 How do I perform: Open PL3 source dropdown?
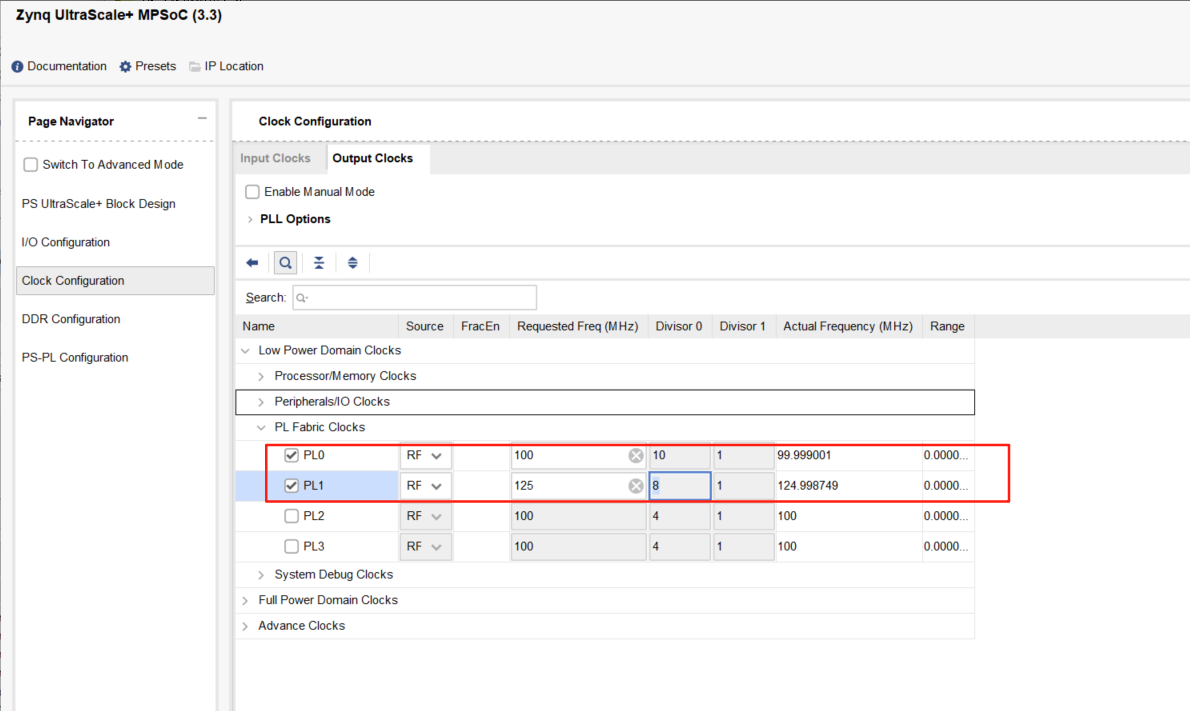[426, 546]
